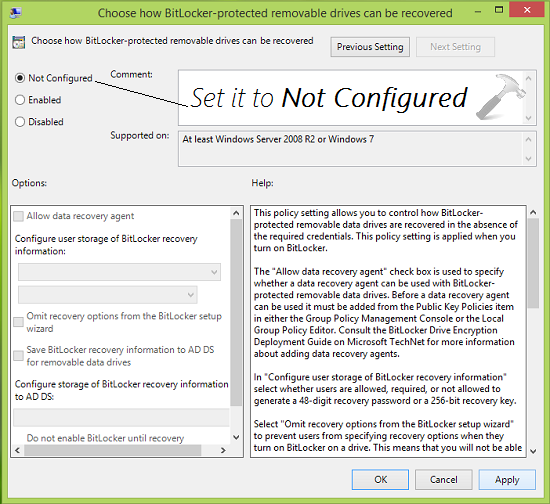This screenshot has height=504, width=550.
Task: Open the AD DS storage configuration combo box
Action: point(121,417)
